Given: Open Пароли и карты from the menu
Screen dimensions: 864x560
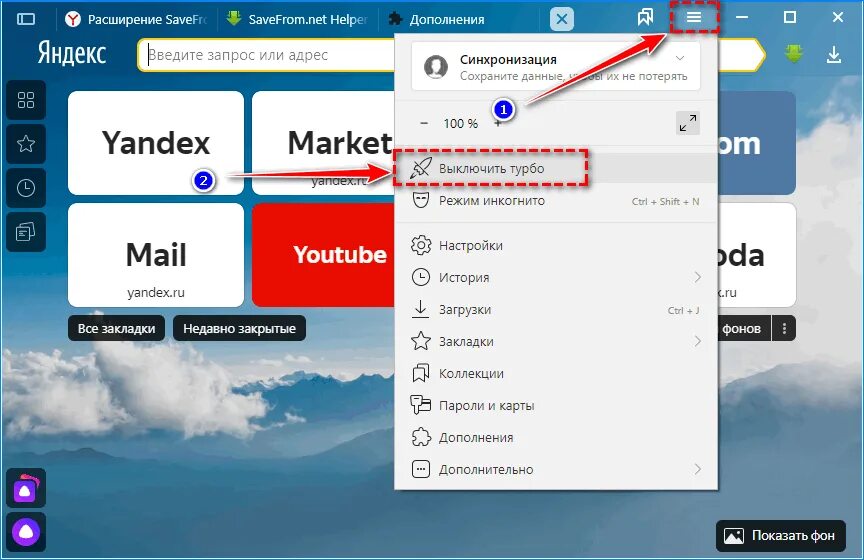Looking at the screenshot, I should pyautogui.click(x=555, y=405).
